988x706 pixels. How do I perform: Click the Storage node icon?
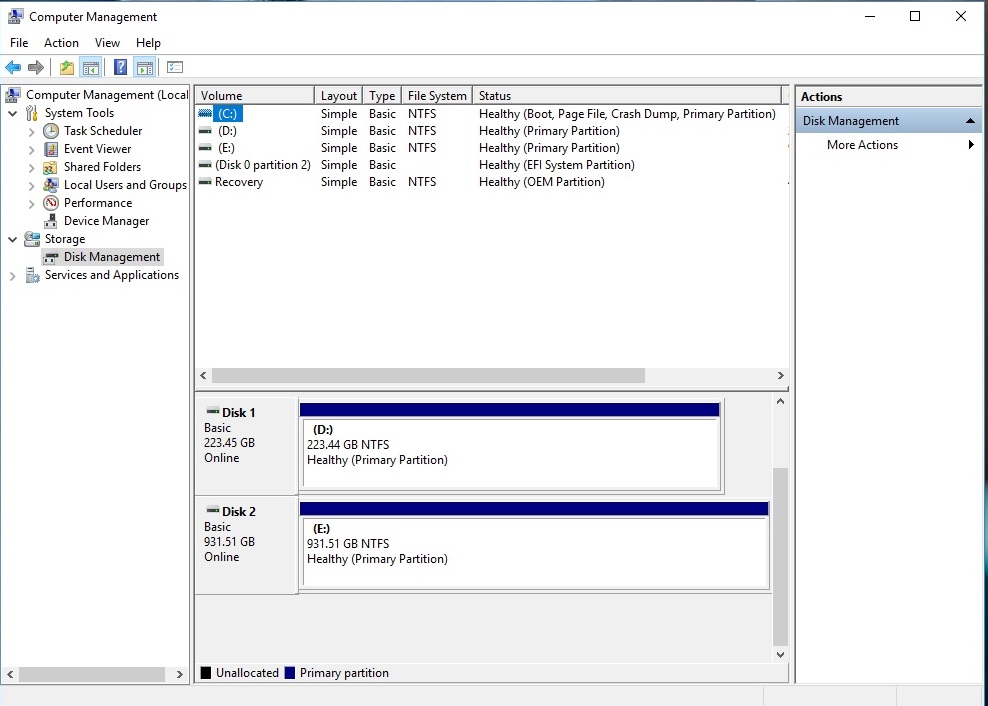click(32, 239)
